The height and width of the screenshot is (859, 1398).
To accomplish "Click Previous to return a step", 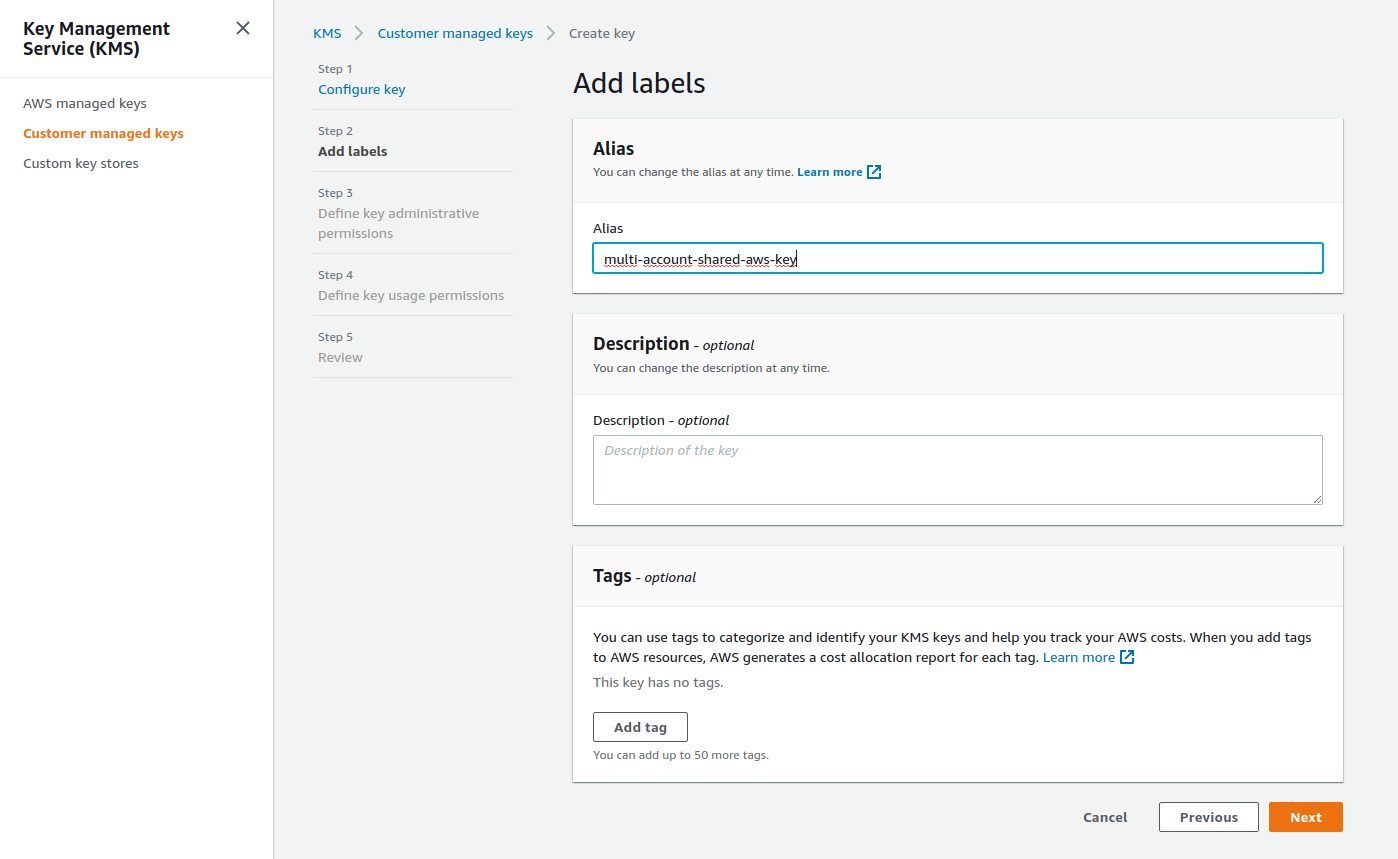I will tap(1208, 817).
